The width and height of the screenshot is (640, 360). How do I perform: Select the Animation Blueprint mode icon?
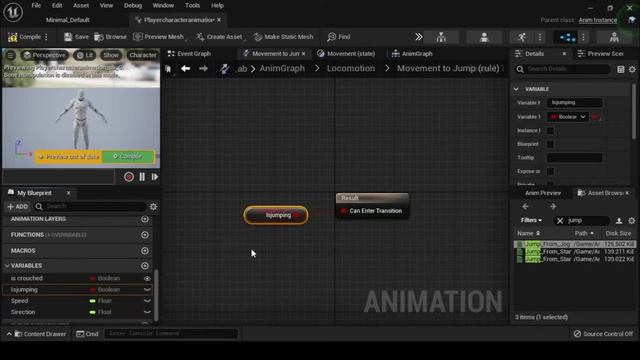[567, 37]
